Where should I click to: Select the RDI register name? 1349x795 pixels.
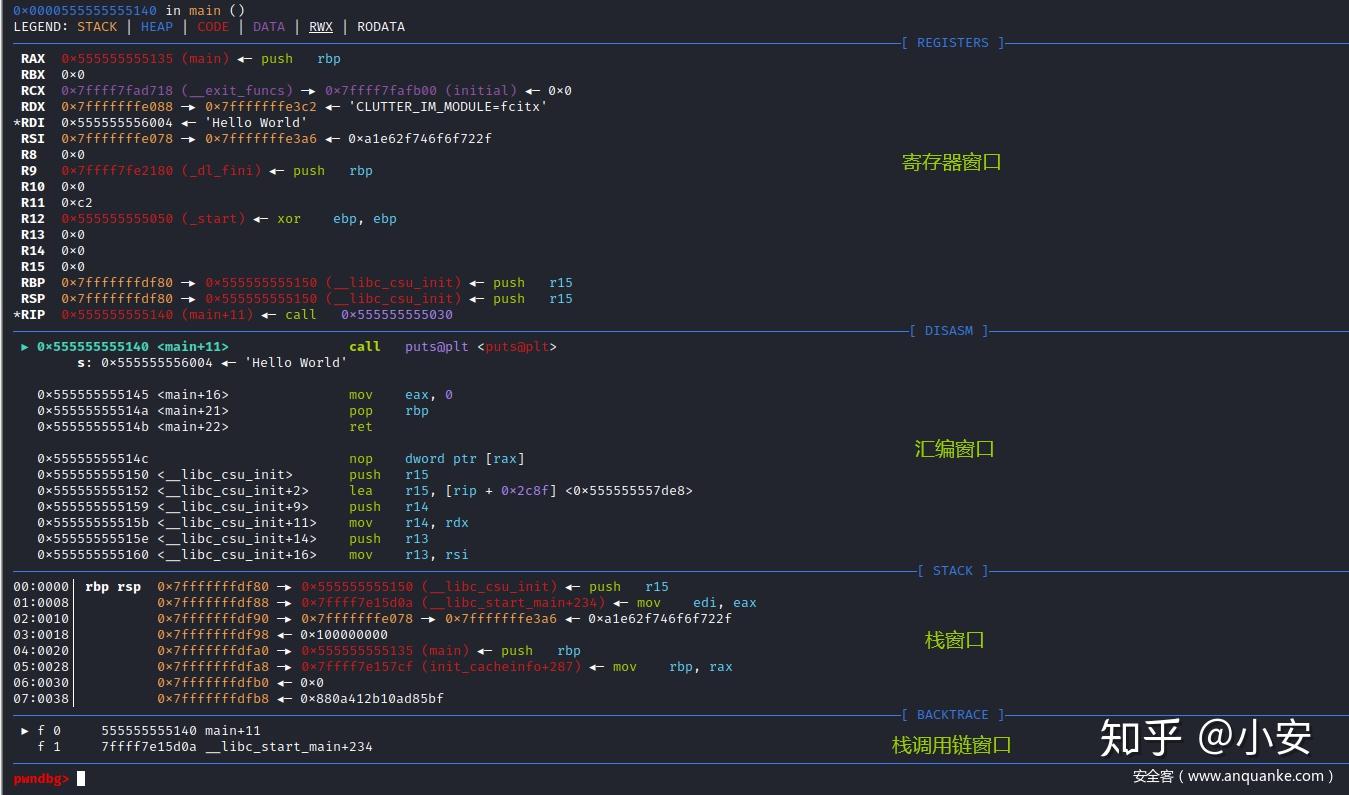[33, 122]
